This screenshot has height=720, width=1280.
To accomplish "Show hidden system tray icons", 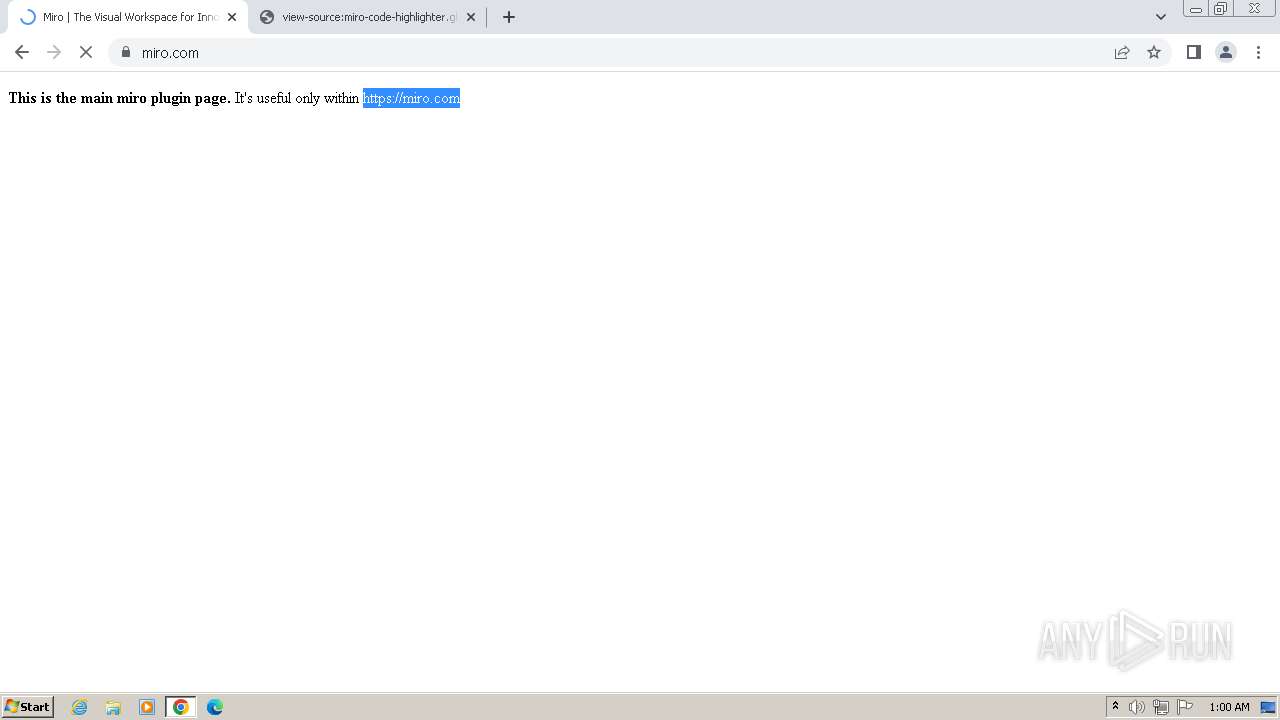I will click(x=1115, y=707).
